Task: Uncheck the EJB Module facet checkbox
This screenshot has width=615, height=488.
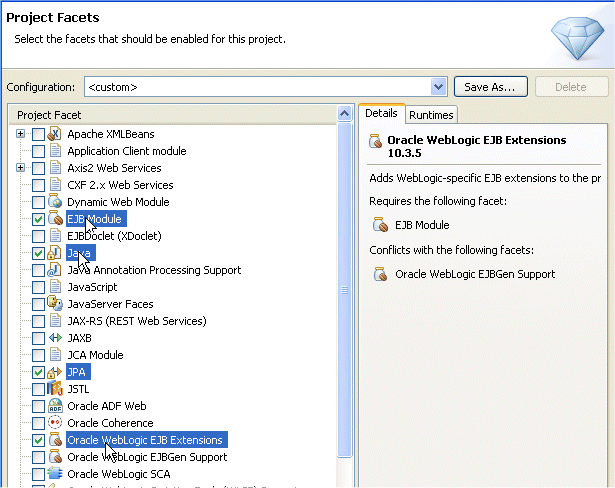Action: pyautogui.click(x=38, y=219)
